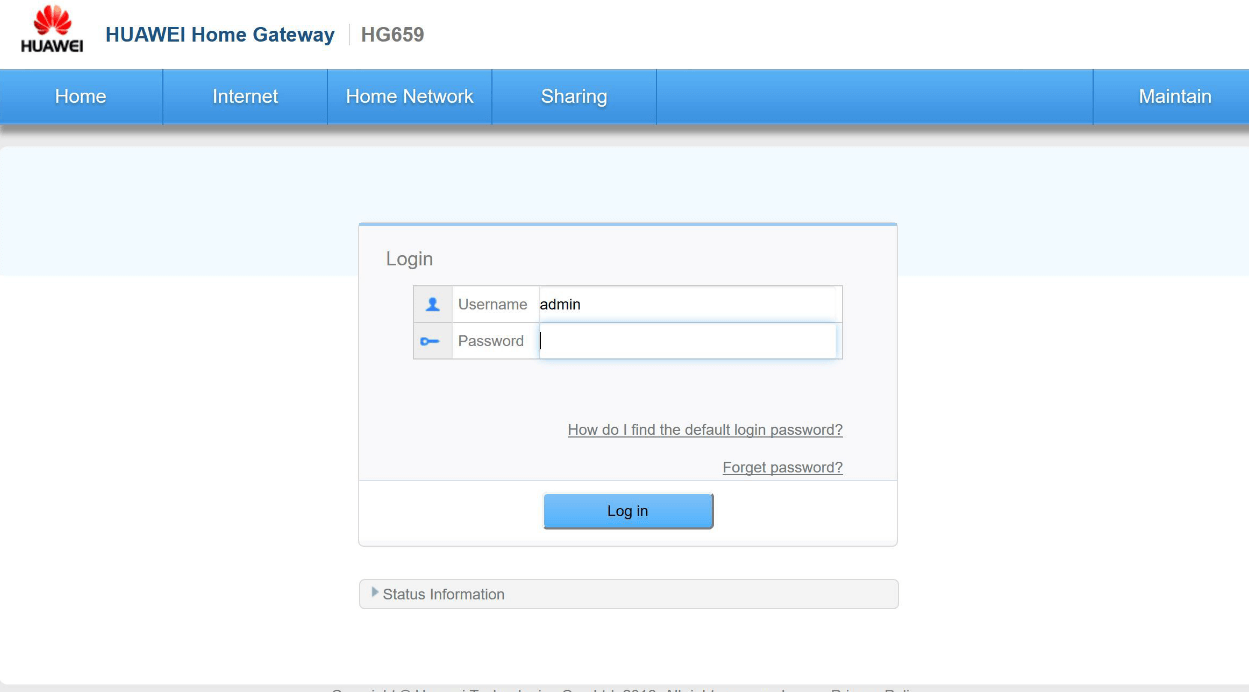Follow the 'Forget password?' link
The width and height of the screenshot is (1249, 692).
click(x=782, y=468)
